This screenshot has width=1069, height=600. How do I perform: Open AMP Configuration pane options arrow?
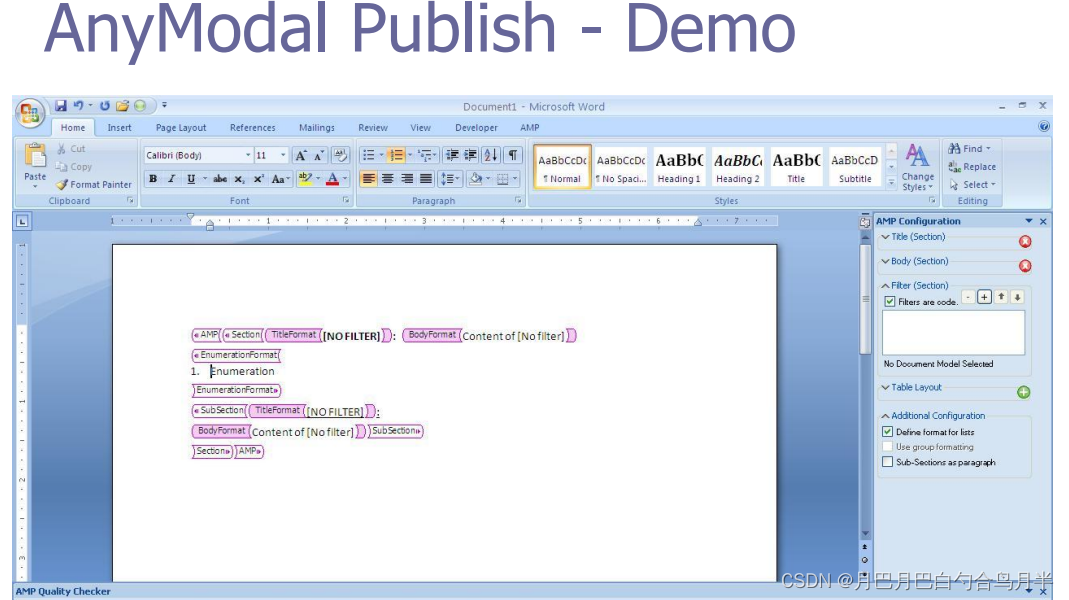point(1029,221)
